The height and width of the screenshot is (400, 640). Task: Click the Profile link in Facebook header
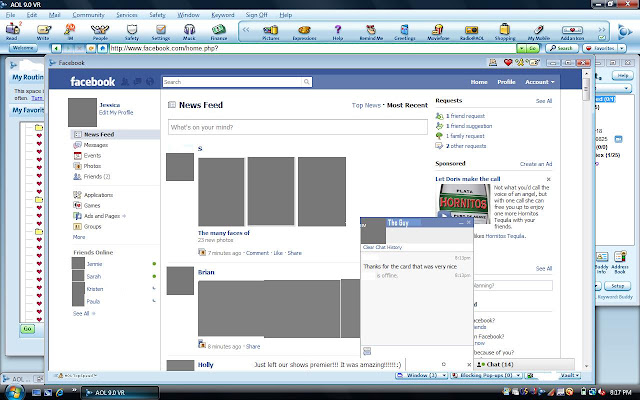point(506,82)
